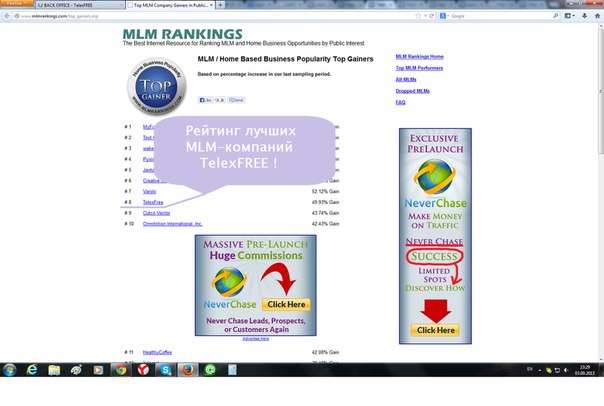Click the volume speaker tray icon
Viewport: 604px width, 406px height.
point(566,370)
